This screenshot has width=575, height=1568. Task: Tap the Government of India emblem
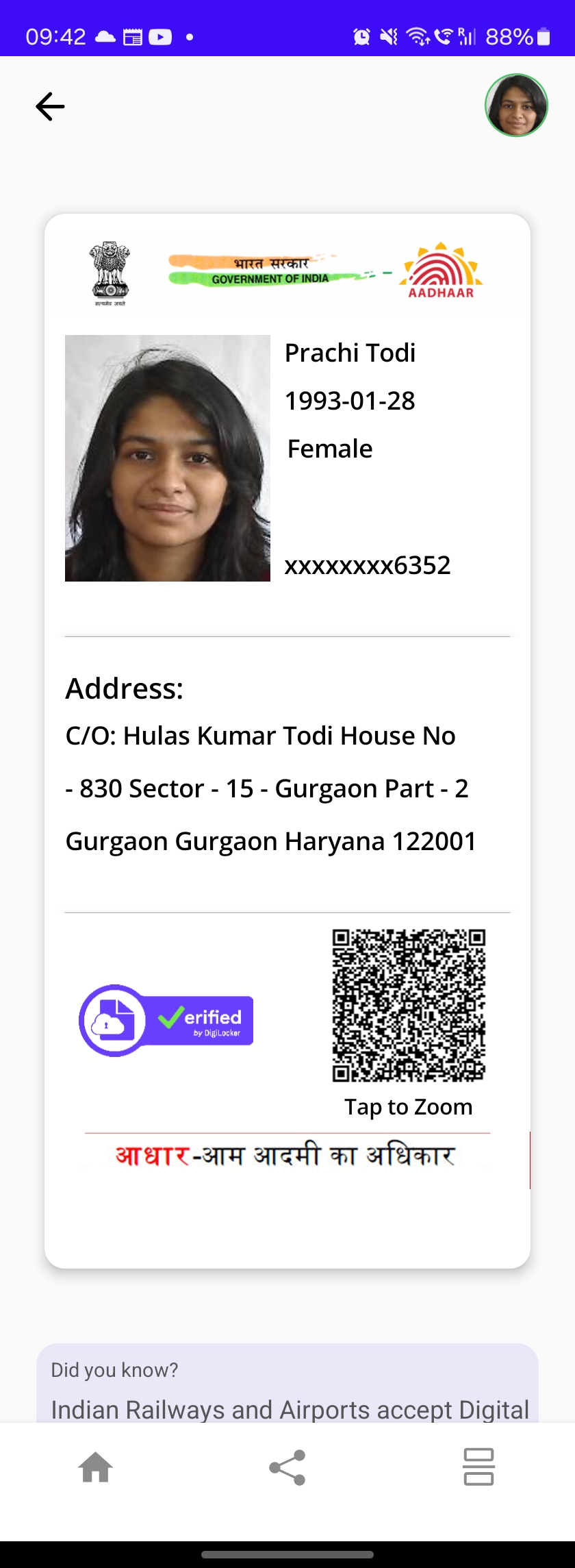[110, 273]
